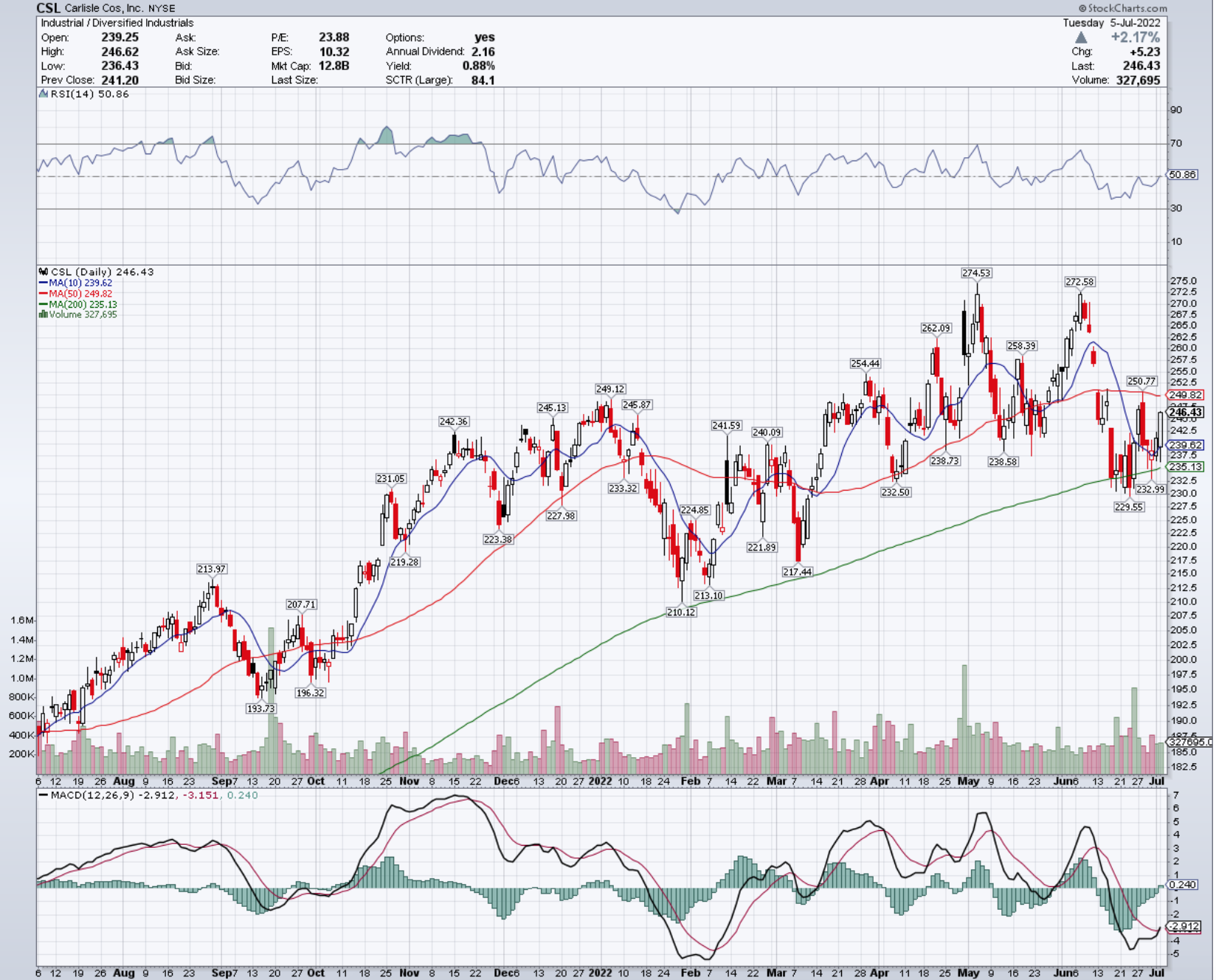The height and width of the screenshot is (980, 1216).
Task: Click the StockCharts.com copyright label
Action: pos(1122,8)
